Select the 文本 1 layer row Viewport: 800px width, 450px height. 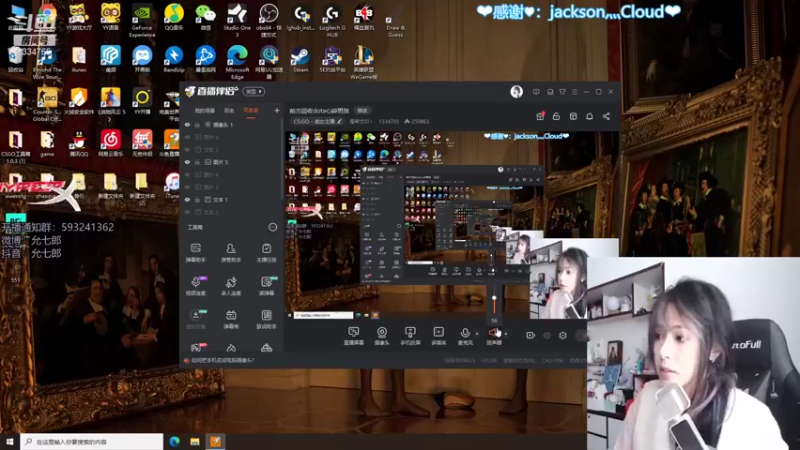coord(232,199)
